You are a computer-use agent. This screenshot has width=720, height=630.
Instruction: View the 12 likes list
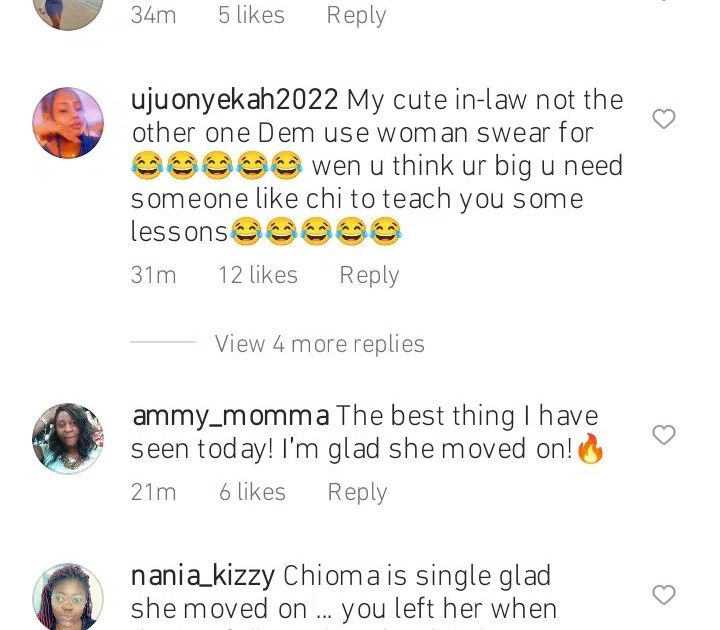(258, 276)
